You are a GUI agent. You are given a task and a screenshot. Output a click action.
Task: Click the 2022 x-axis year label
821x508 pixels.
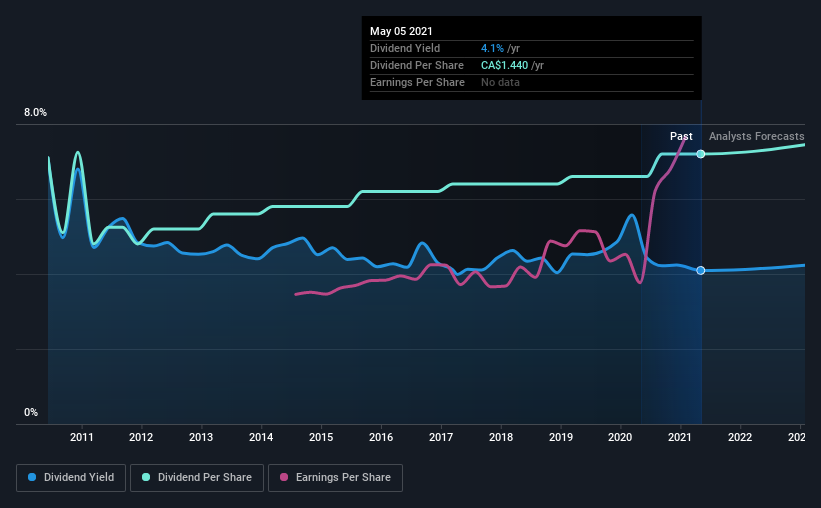[x=740, y=437]
